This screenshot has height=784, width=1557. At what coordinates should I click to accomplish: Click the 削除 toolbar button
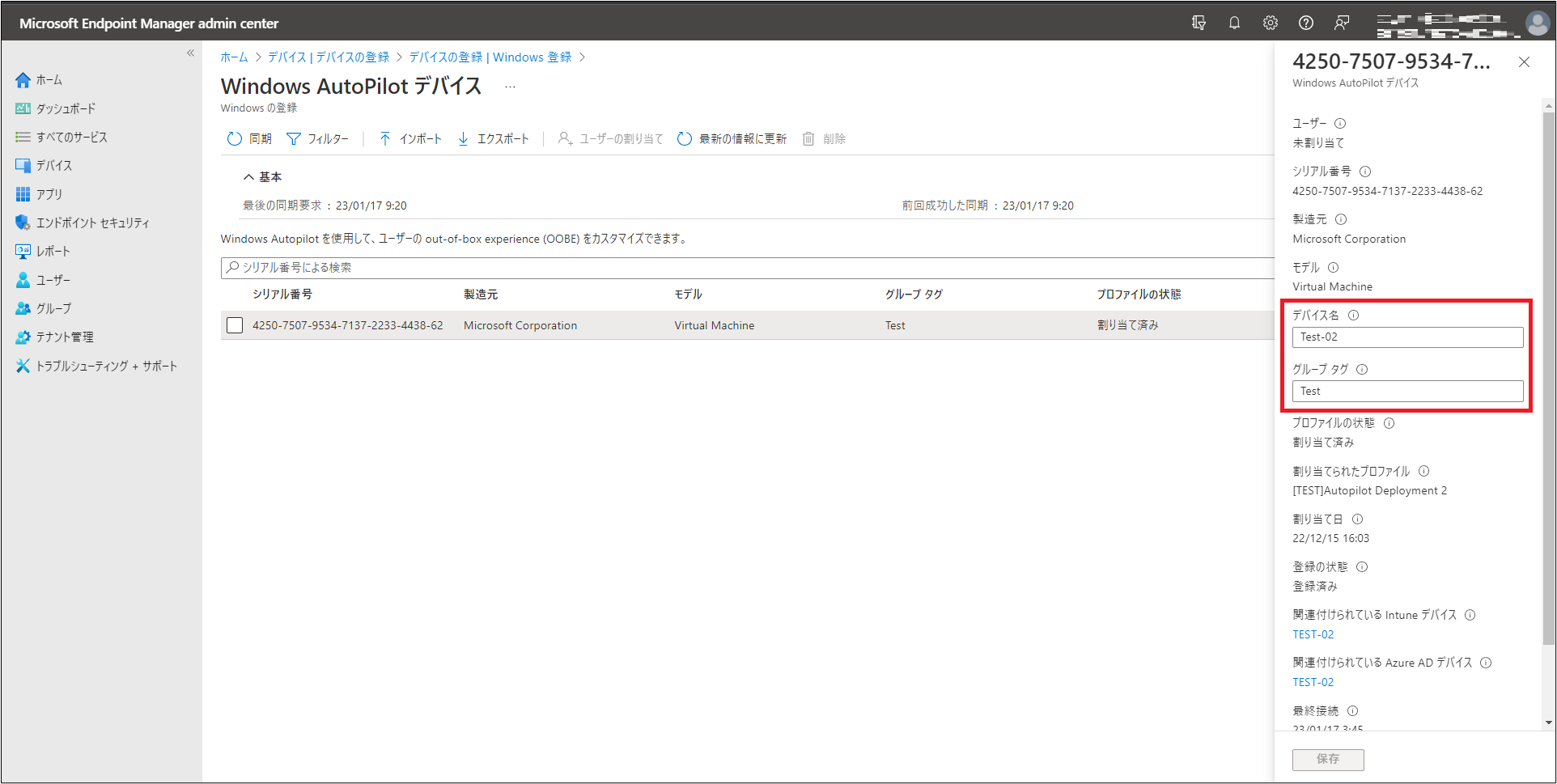(824, 139)
